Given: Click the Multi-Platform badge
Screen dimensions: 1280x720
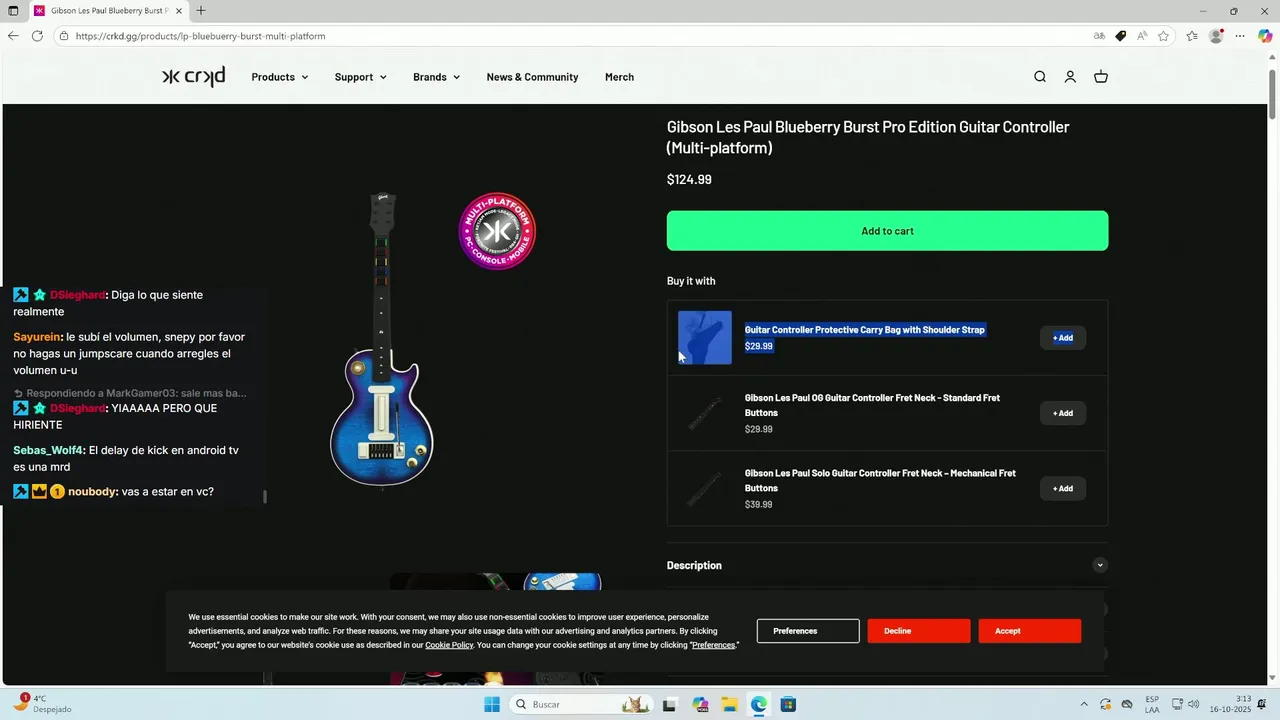Looking at the screenshot, I should coord(497,231).
